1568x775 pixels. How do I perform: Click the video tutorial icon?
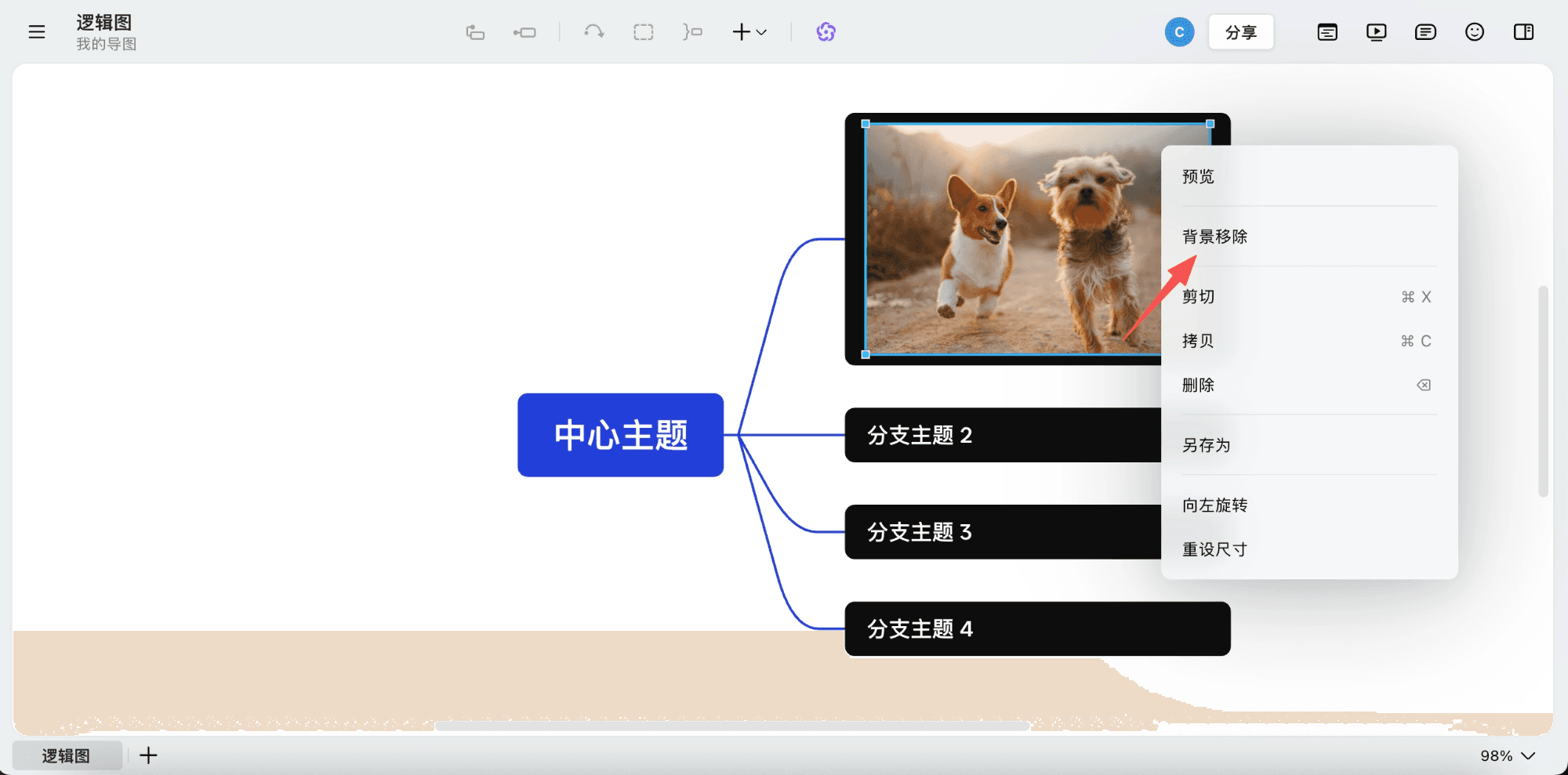click(x=1376, y=32)
